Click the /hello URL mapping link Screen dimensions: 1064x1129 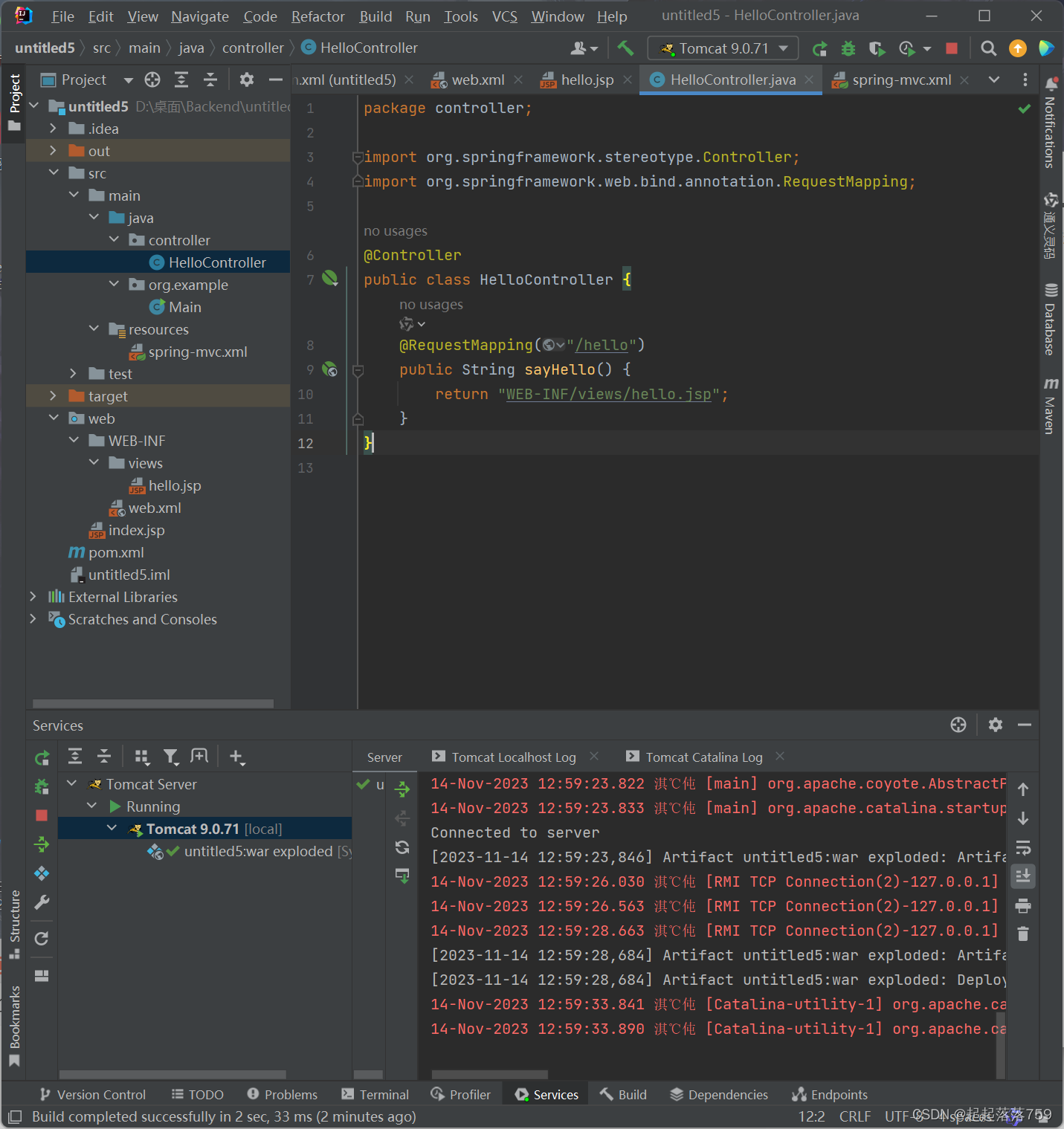602,345
